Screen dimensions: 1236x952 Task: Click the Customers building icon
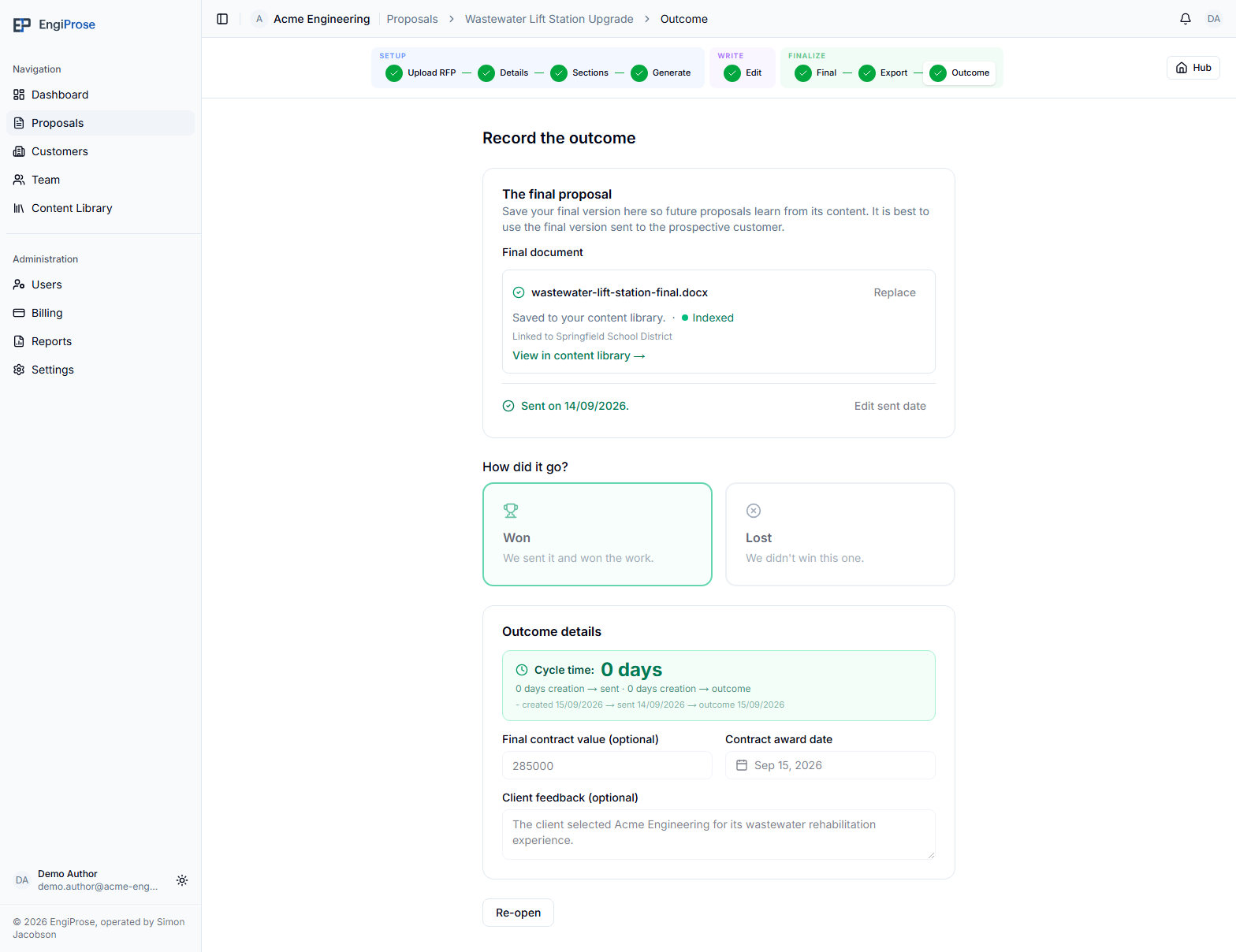tap(19, 151)
